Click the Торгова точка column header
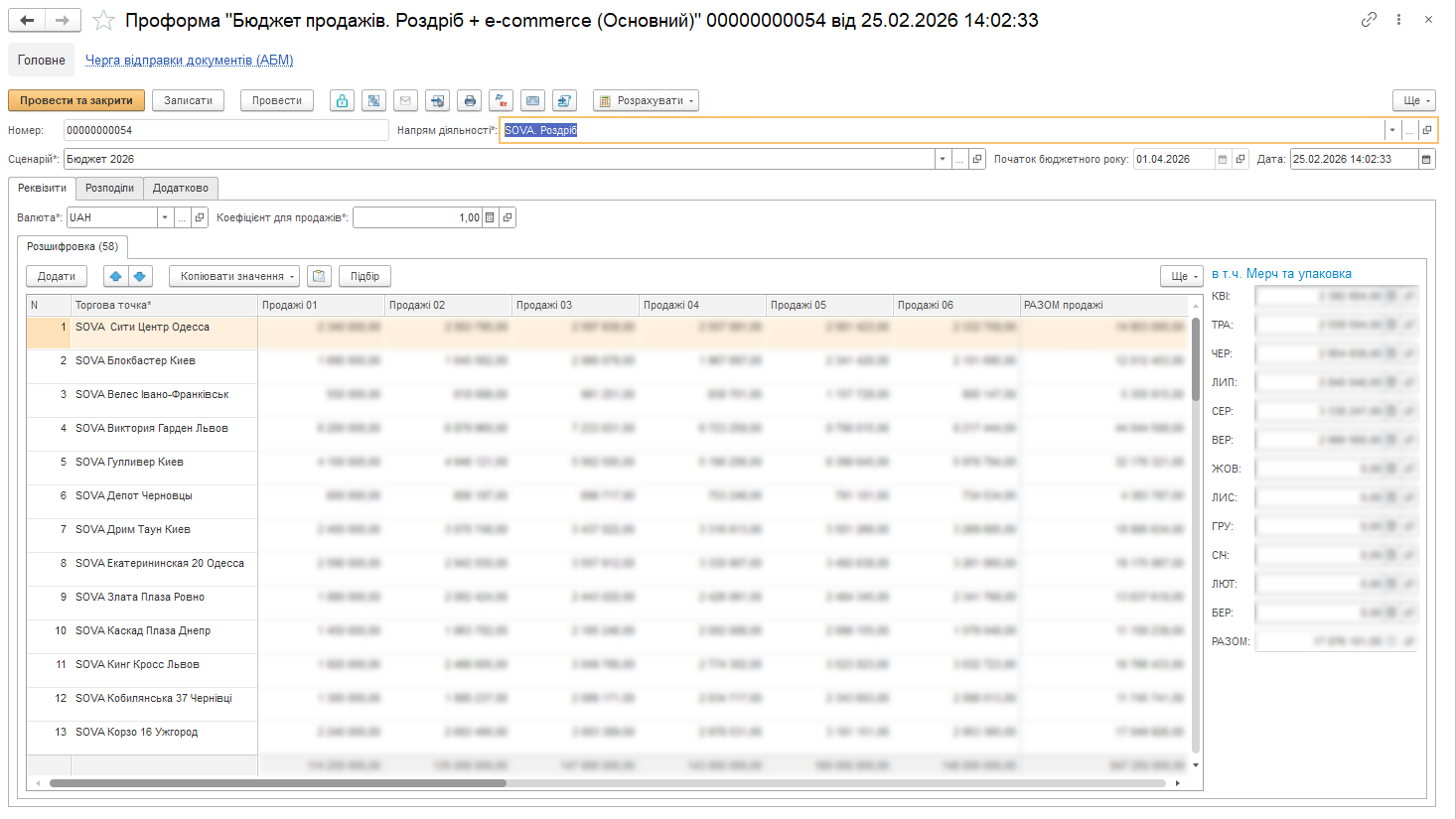This screenshot has width=1456, height=819. [164, 305]
